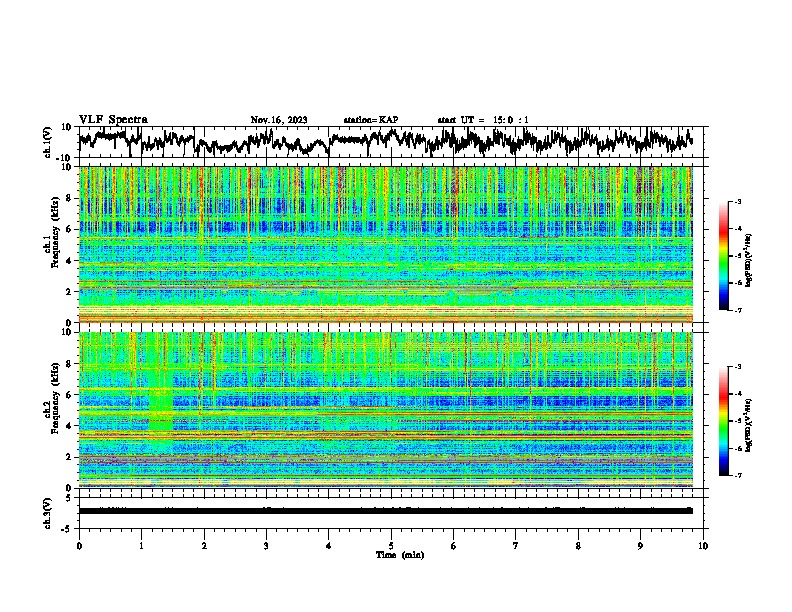Click the ch.2 spectrogram color scale bar

tap(724, 421)
